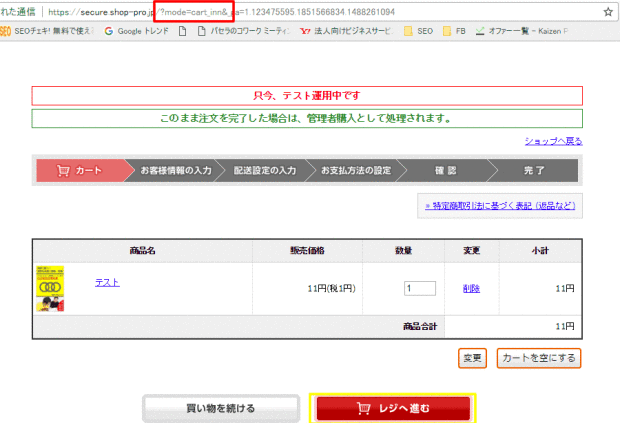The width and height of the screenshot is (620, 423).
Task: Open the Yahoo 法人向けビジネスサービス bookmark
Action: 340,32
